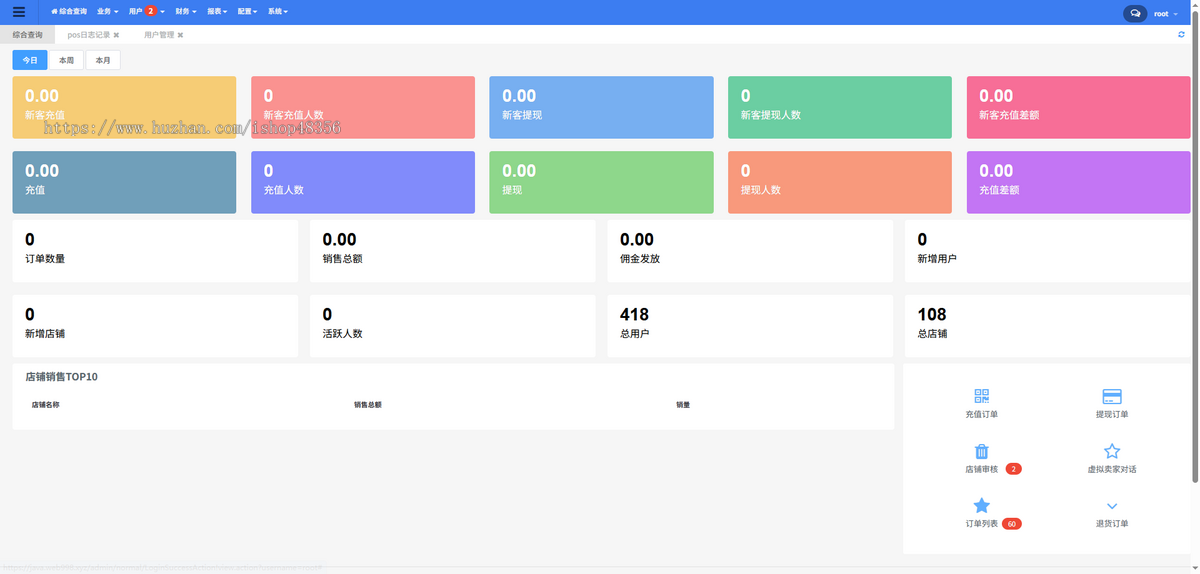
Task: Click the 提现人数 orange card
Action: [x=840, y=182]
